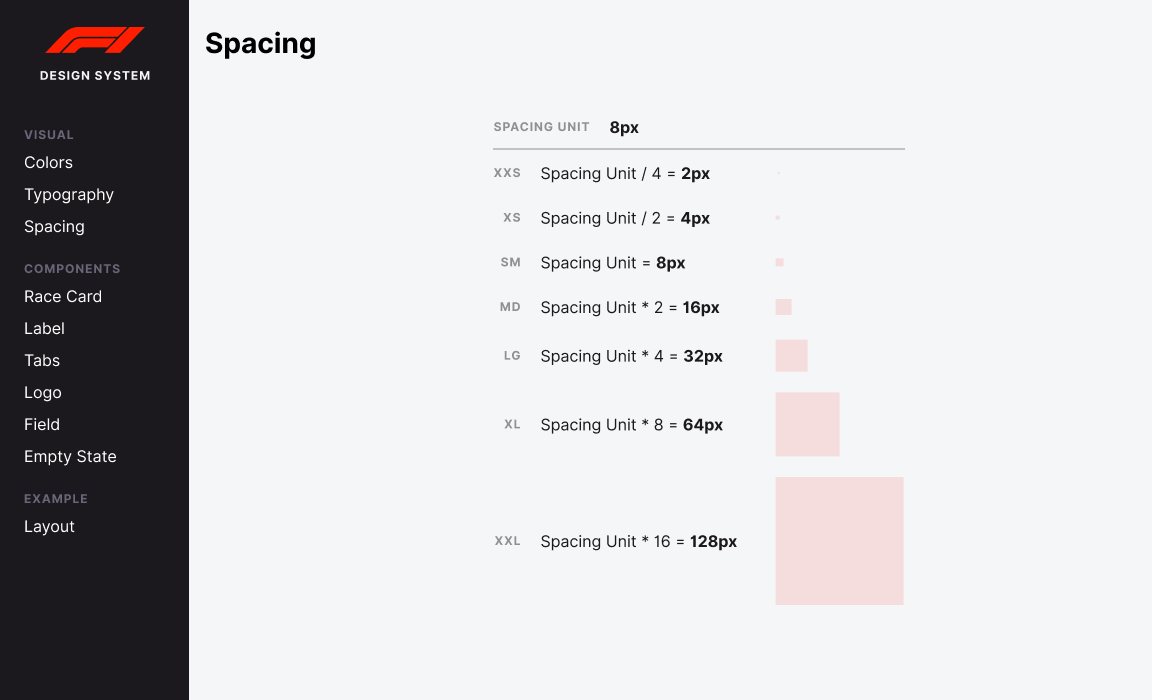Go to the Label component
The width and height of the screenshot is (1152, 700).
tap(44, 328)
